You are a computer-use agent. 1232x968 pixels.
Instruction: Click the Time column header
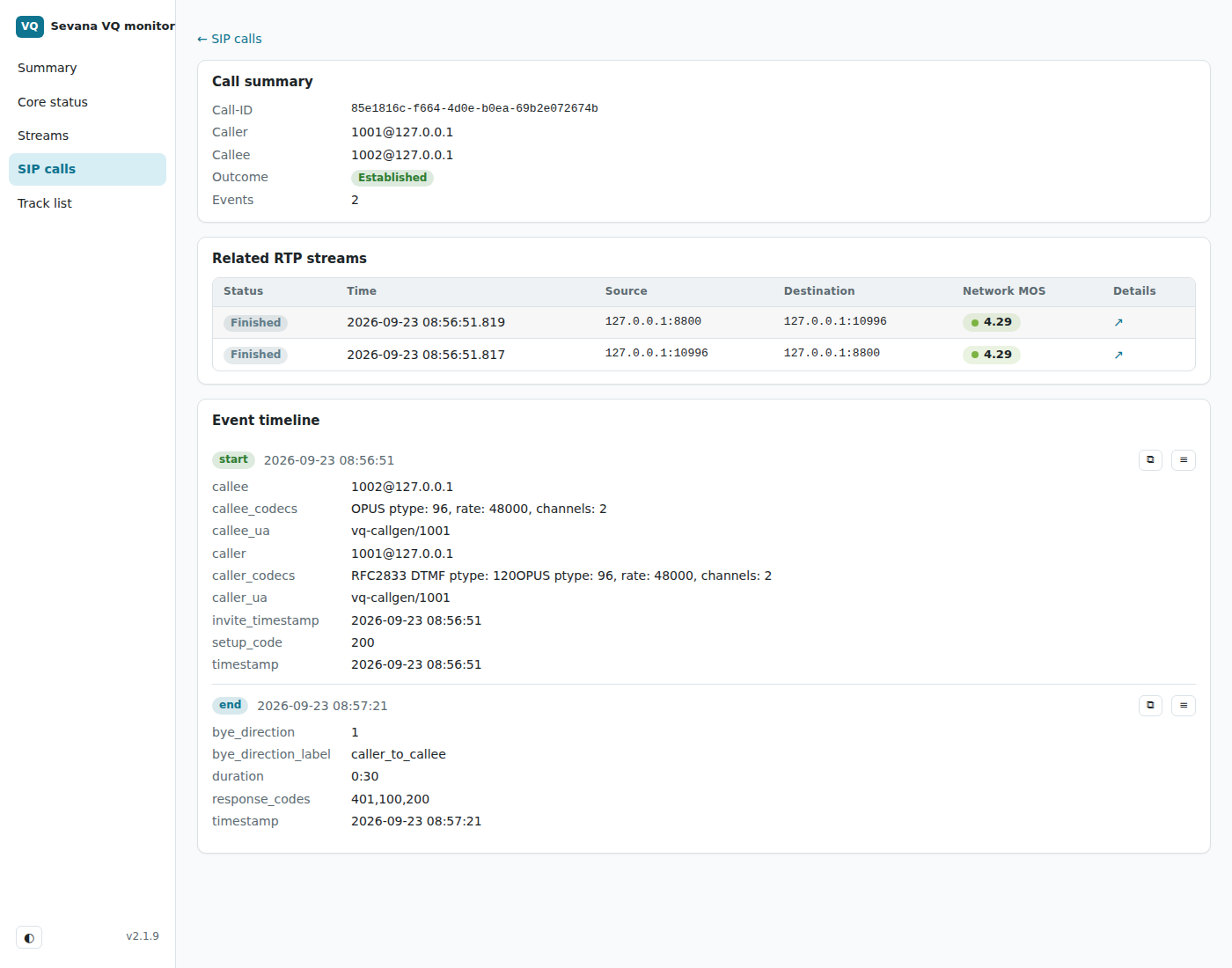(x=362, y=291)
